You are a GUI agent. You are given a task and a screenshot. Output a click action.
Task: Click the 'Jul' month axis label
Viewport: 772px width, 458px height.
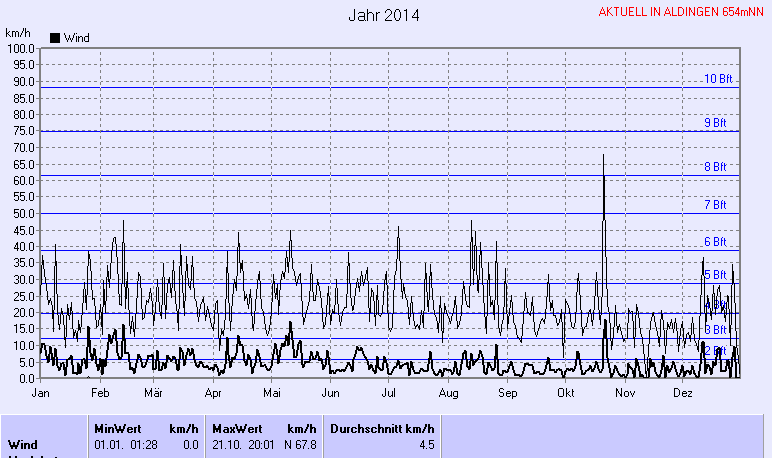[x=390, y=393]
